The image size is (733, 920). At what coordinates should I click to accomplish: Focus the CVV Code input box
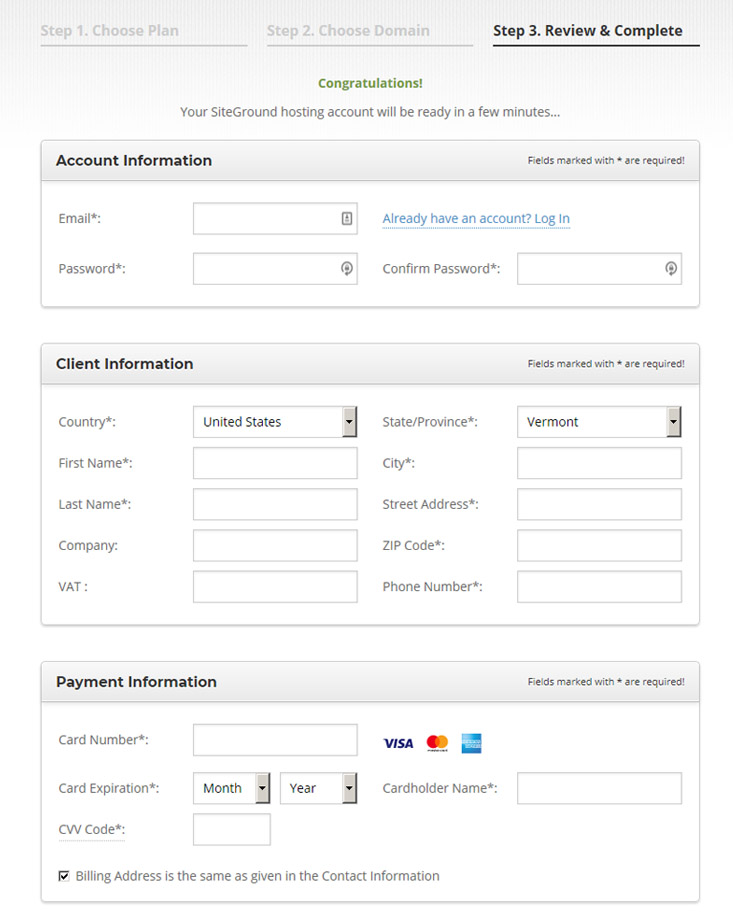[x=232, y=830]
